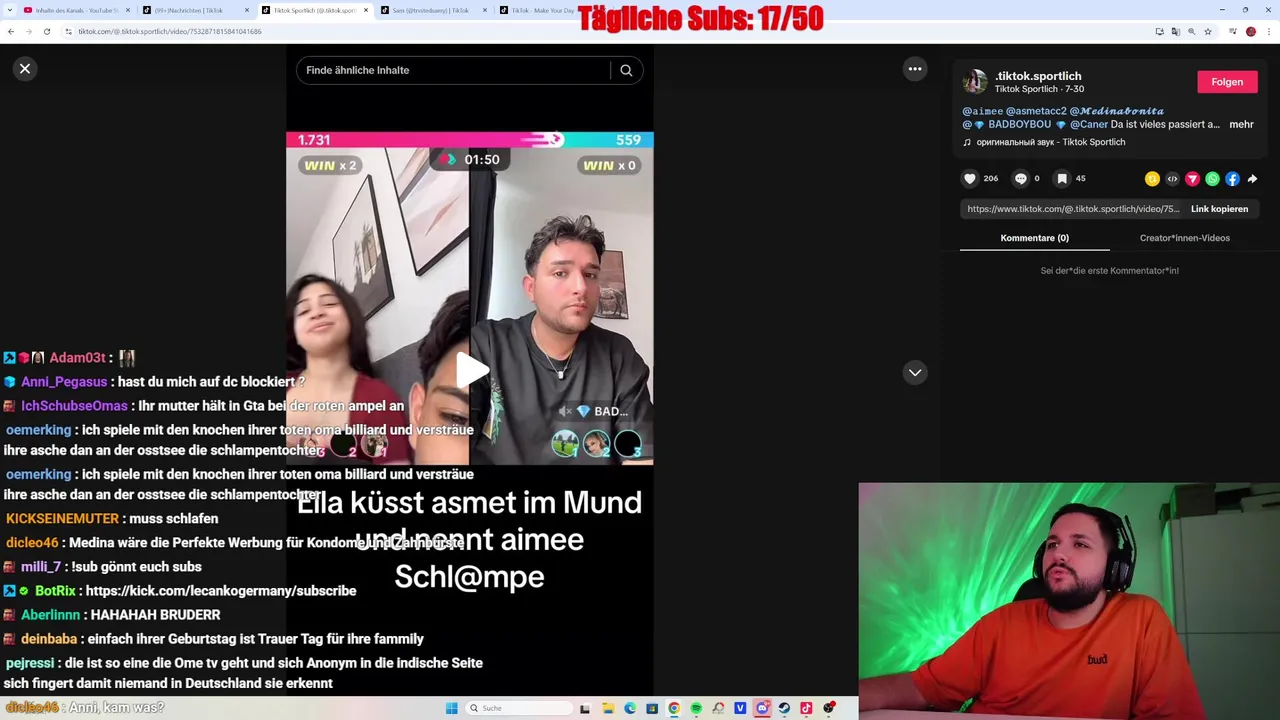Share video to WhatsApp

(x=1212, y=179)
